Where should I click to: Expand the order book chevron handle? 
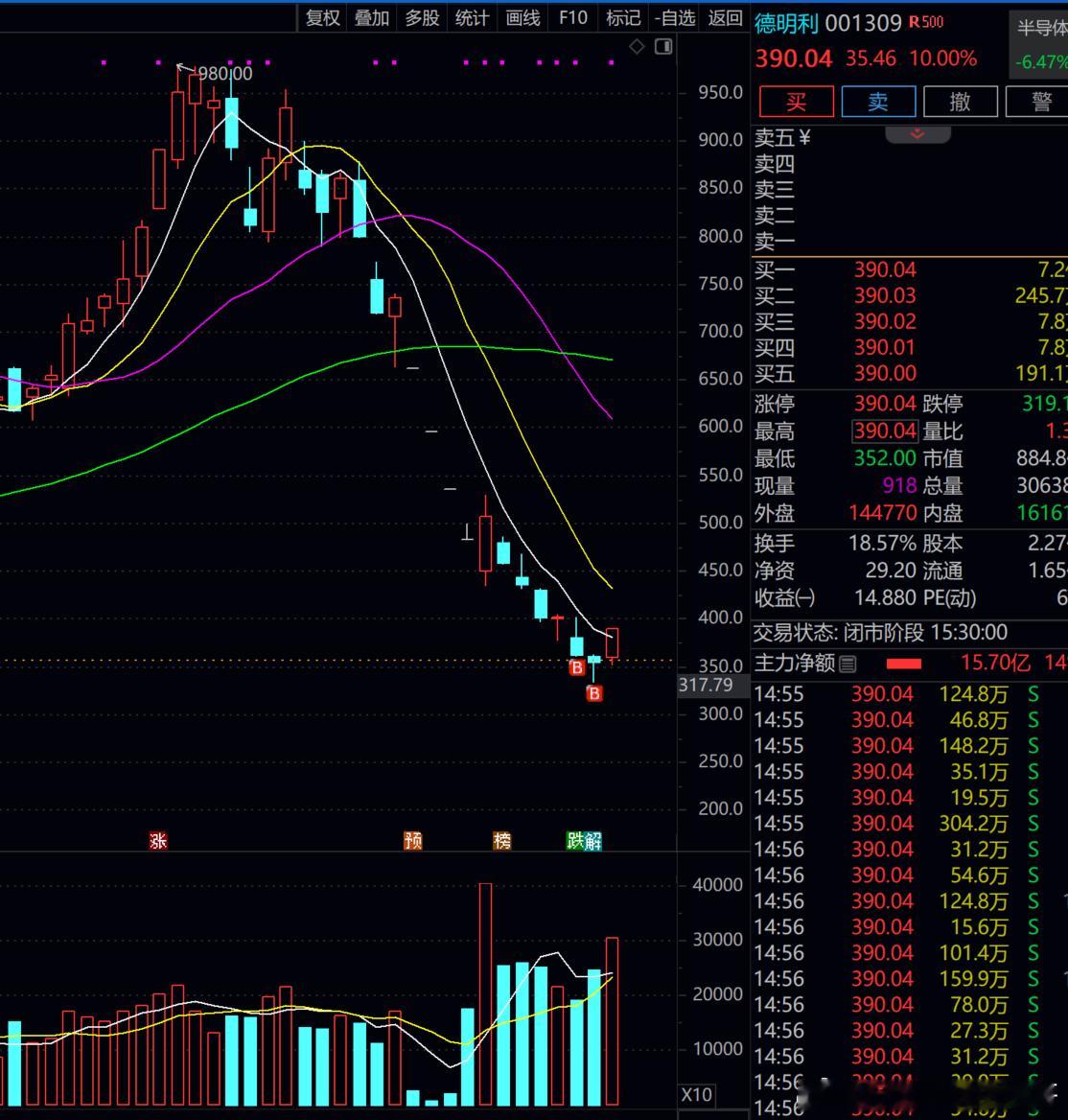pyautogui.click(x=917, y=134)
